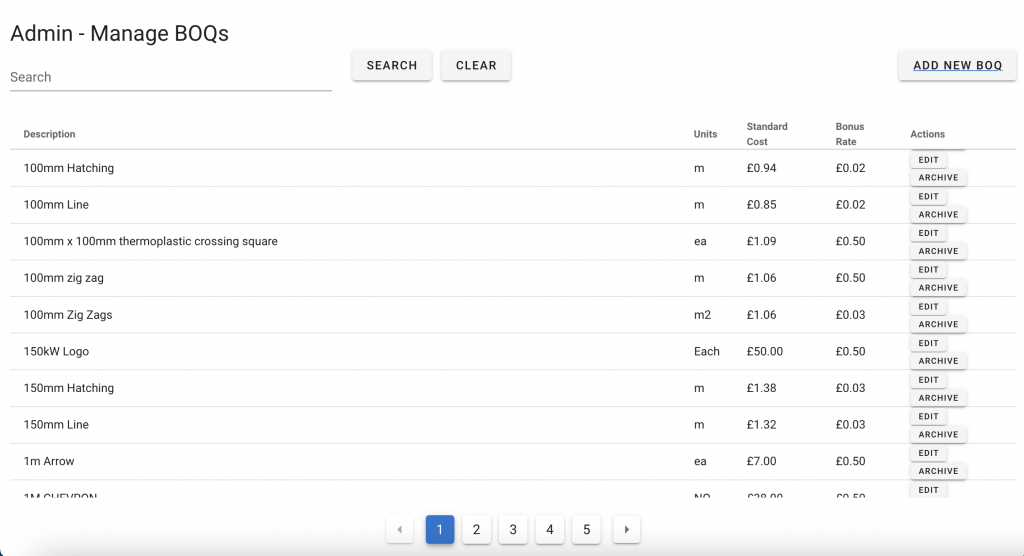Click the Search button
Screen dimensions: 1024x556
(x=392, y=65)
